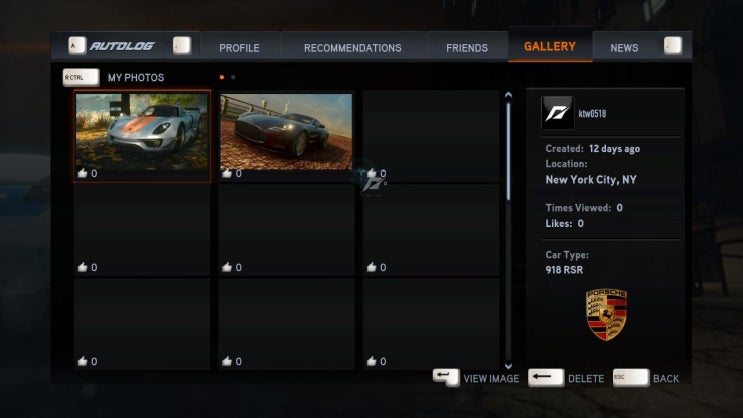Click the ESC key icon for Back

coord(631,377)
